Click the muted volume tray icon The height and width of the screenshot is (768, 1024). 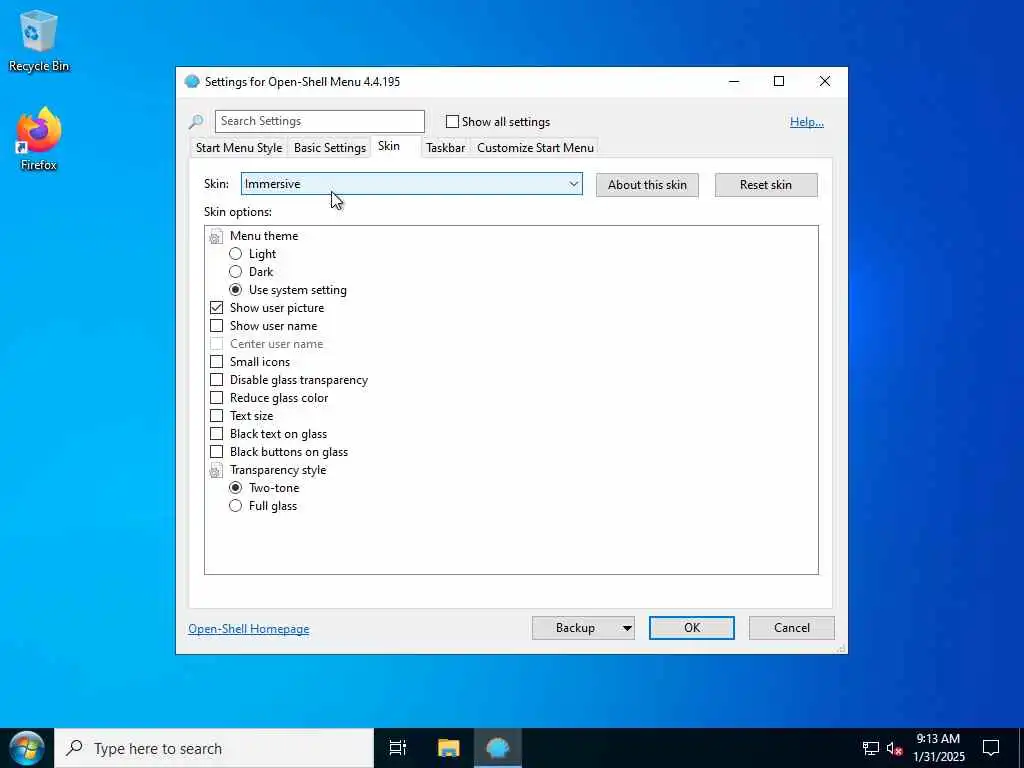895,748
